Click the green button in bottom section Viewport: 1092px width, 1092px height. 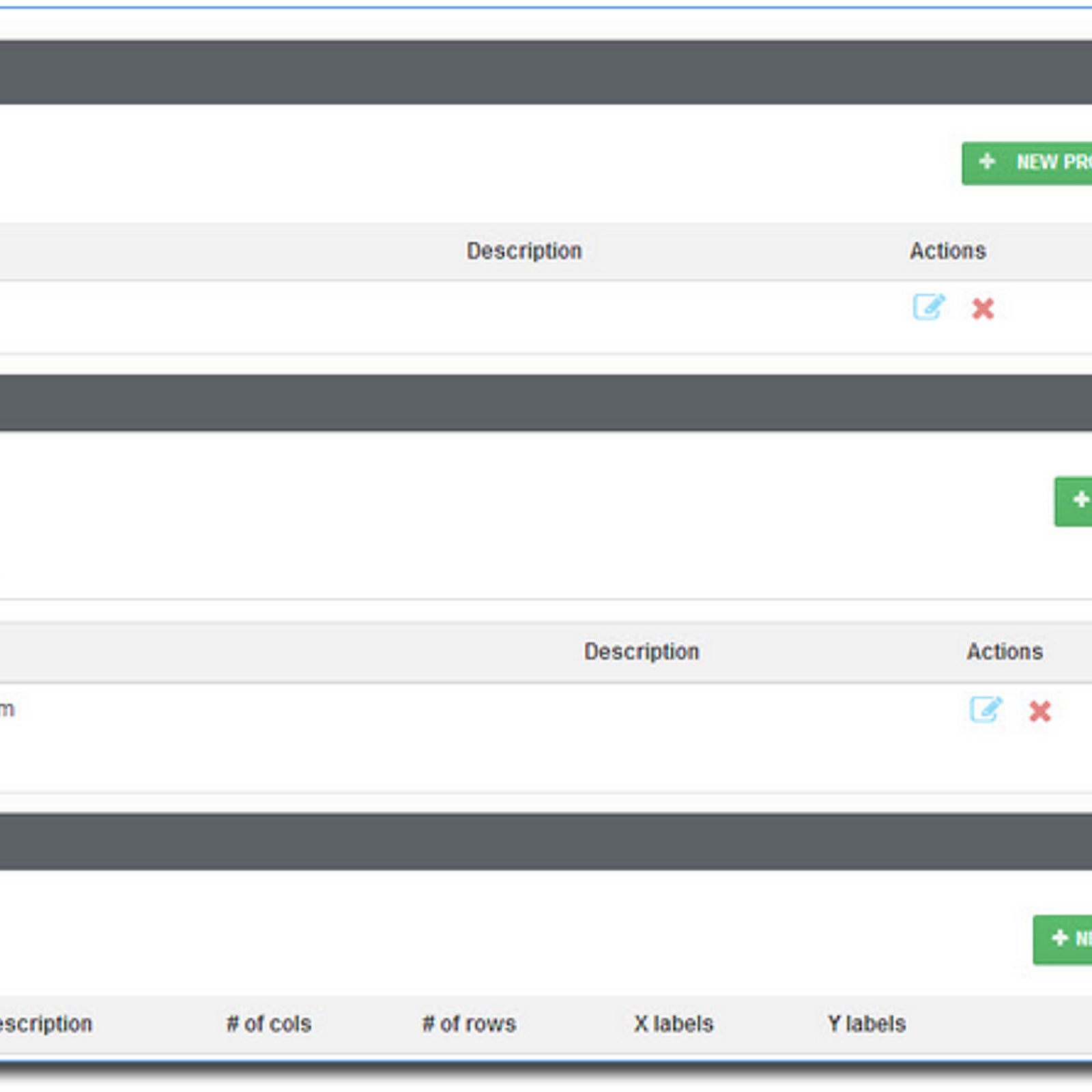(x=1063, y=940)
